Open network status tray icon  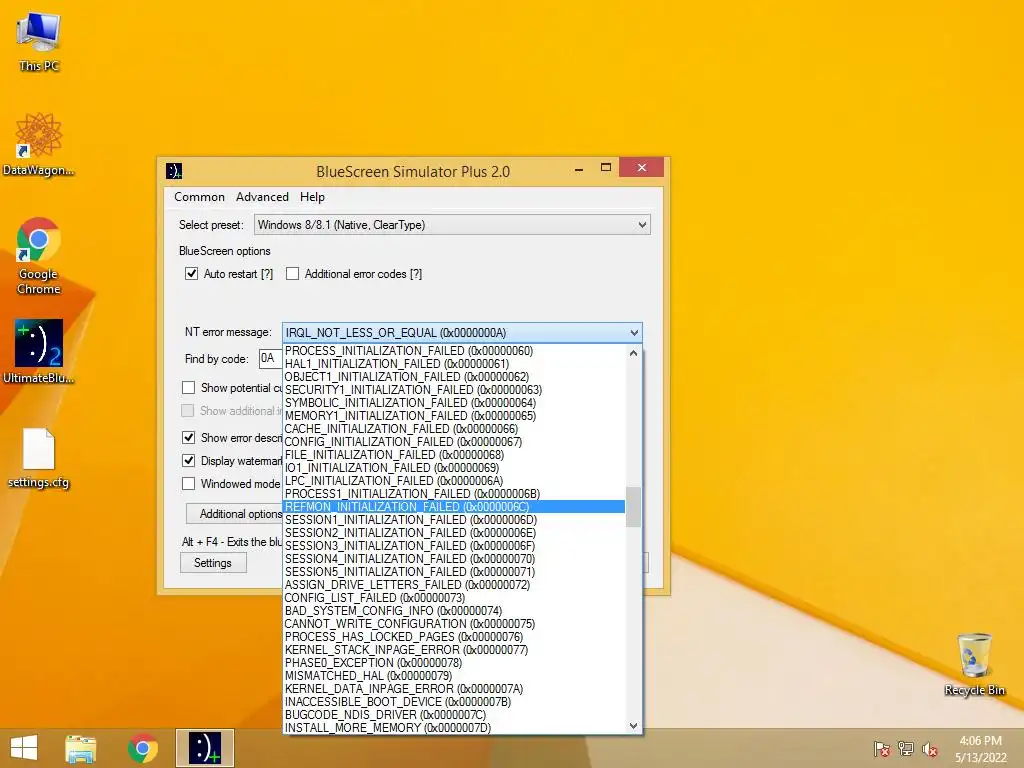(x=906, y=749)
